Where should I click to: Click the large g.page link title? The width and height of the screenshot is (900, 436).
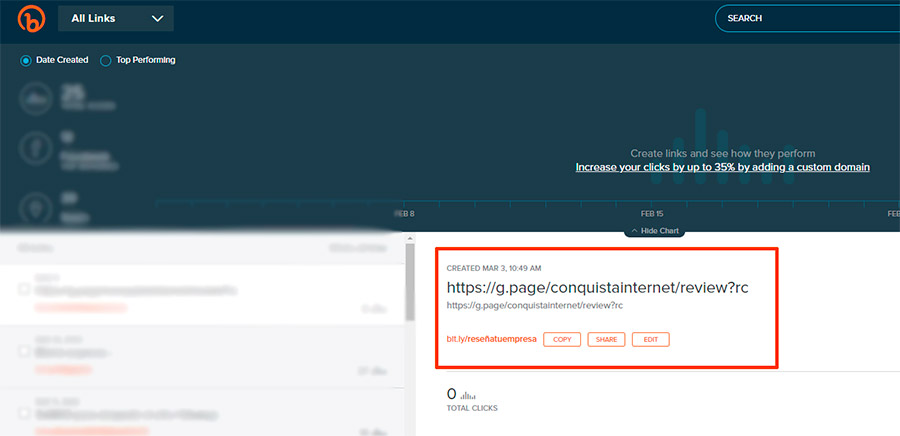(598, 287)
